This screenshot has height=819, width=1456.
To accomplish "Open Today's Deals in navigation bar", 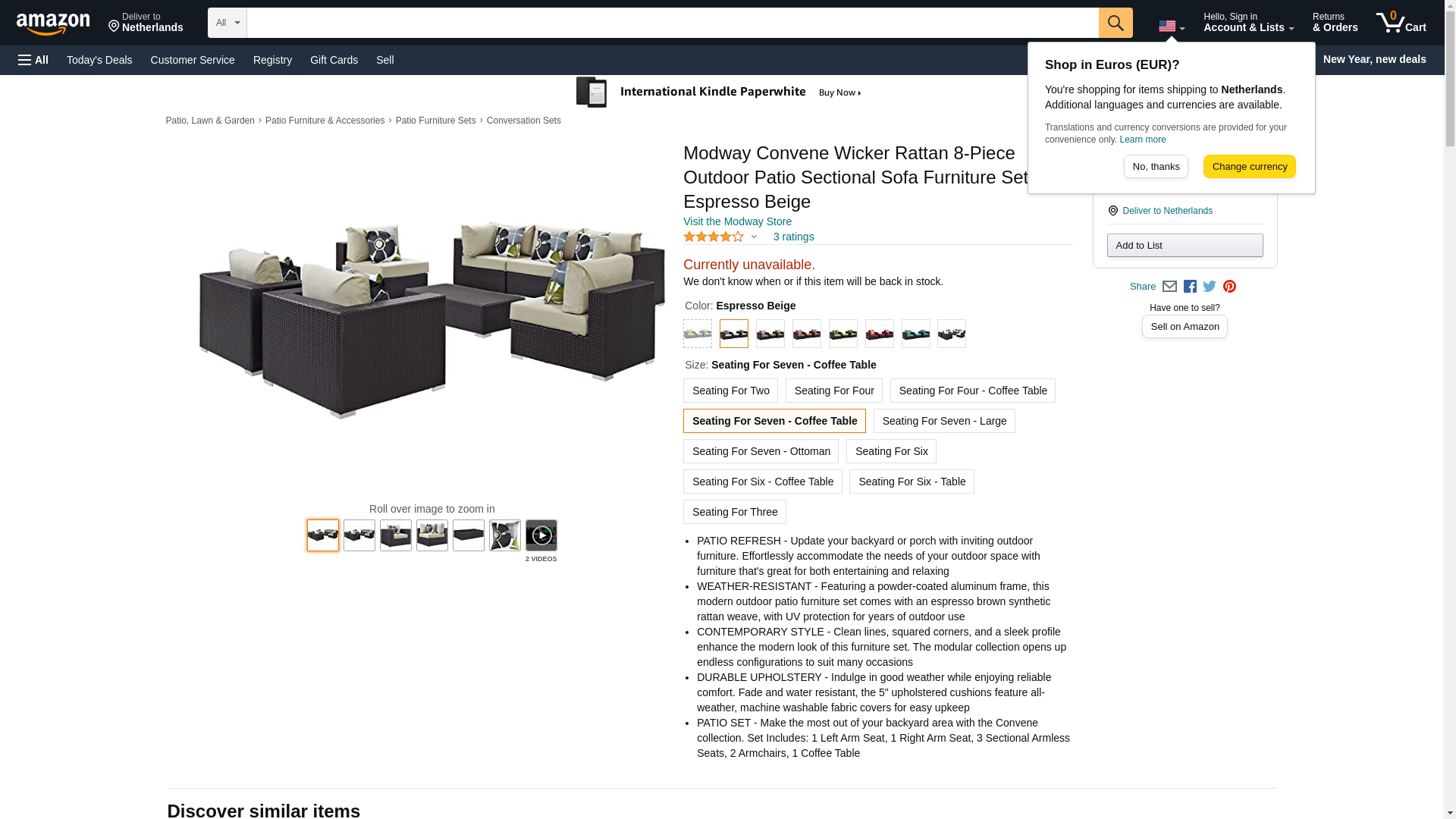I will (99, 60).
